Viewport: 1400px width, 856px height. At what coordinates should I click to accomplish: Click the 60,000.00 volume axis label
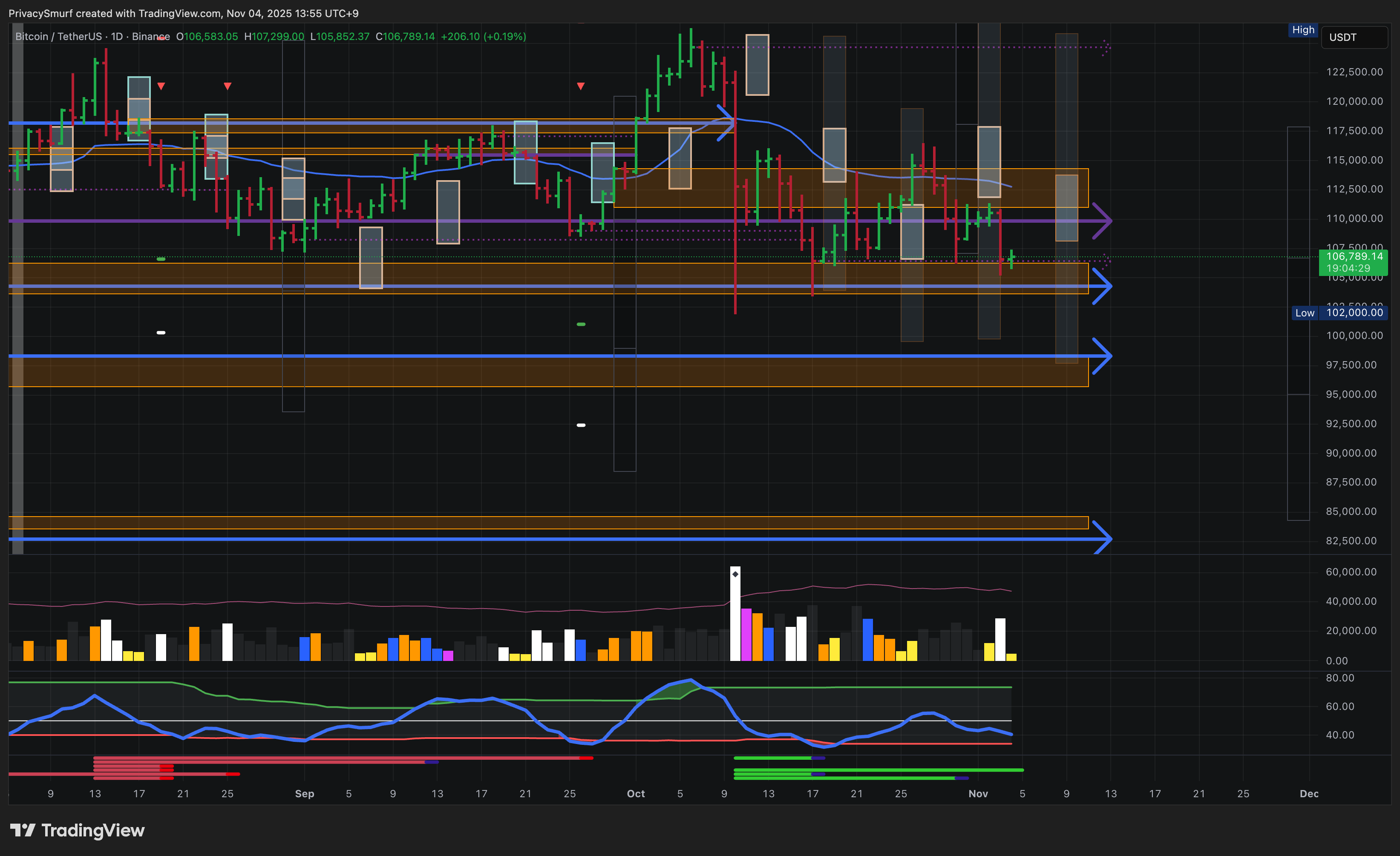1351,572
